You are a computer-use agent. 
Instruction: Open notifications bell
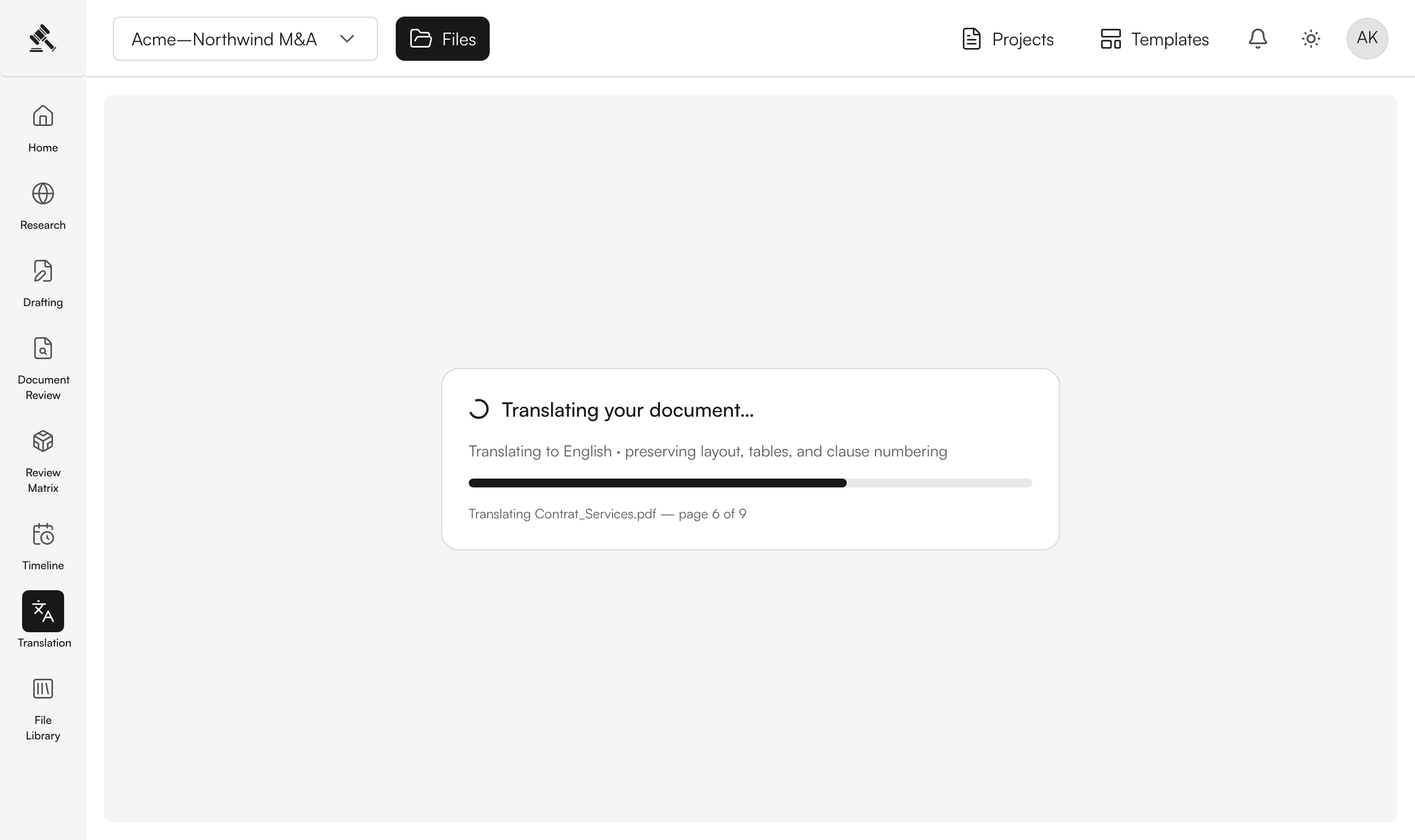point(1257,39)
